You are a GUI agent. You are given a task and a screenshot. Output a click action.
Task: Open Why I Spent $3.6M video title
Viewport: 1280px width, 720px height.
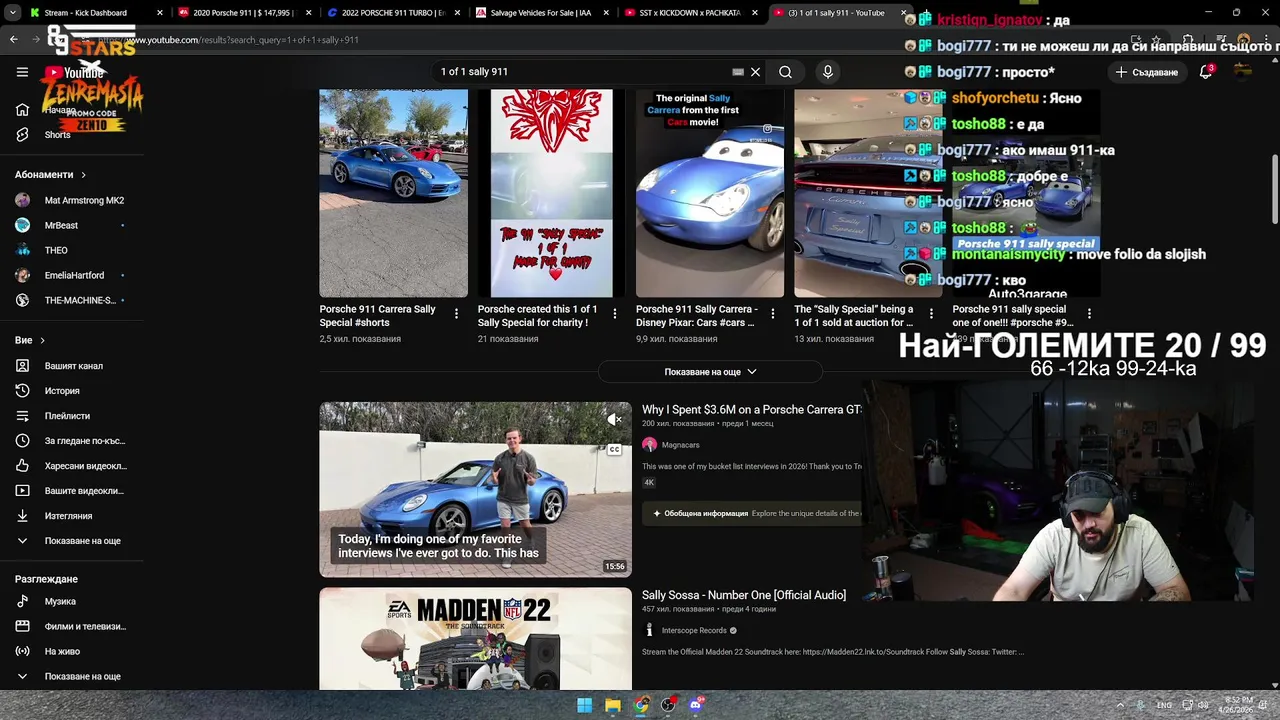click(751, 410)
